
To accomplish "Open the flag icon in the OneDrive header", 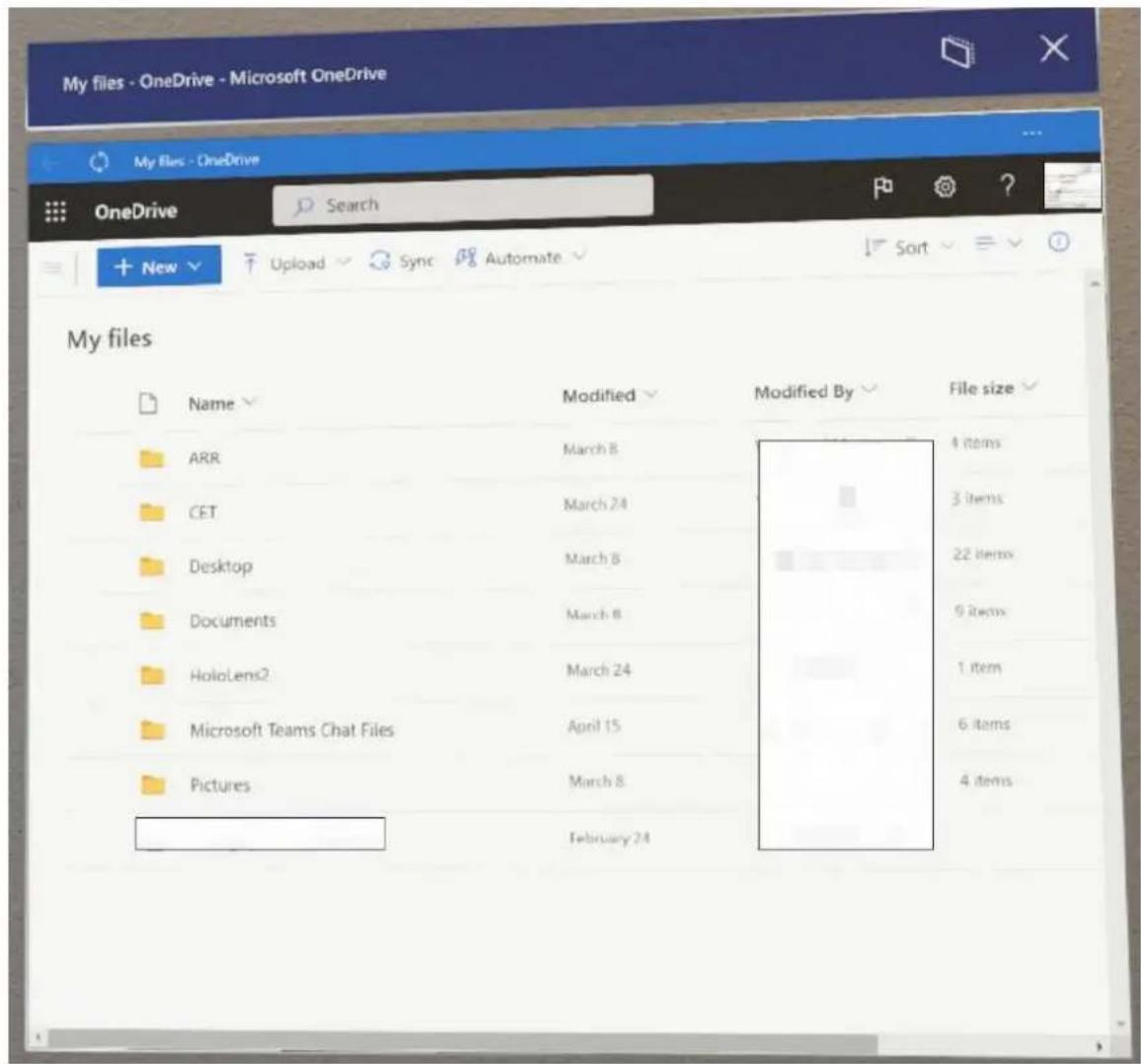I will 882,188.
